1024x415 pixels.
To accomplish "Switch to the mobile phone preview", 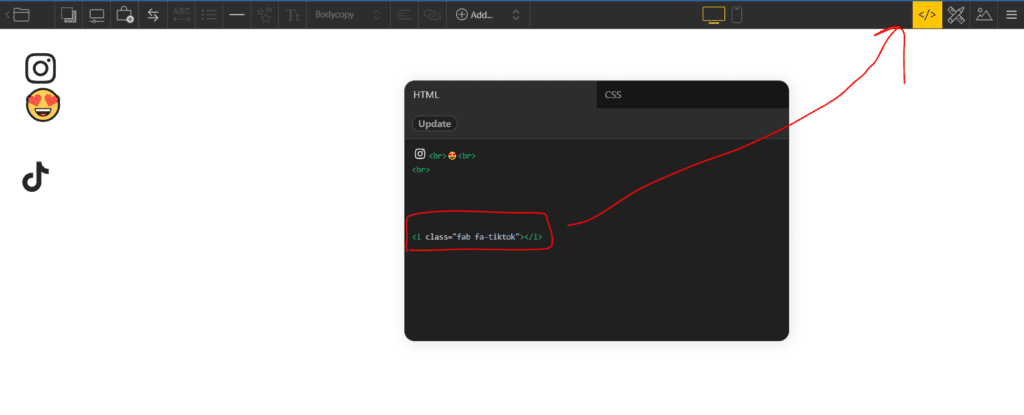I will point(737,14).
